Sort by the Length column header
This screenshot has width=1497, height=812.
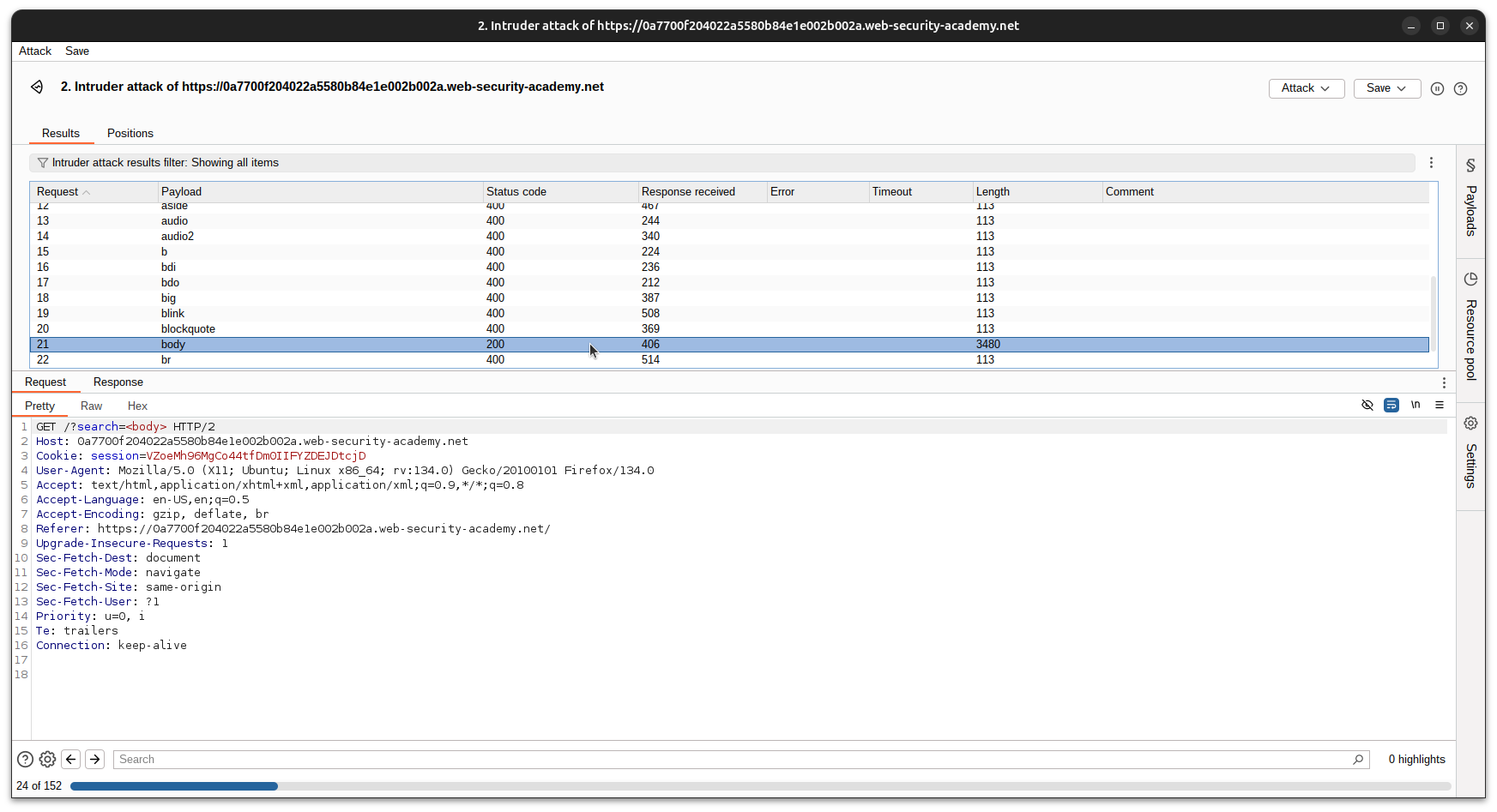tap(1037, 192)
